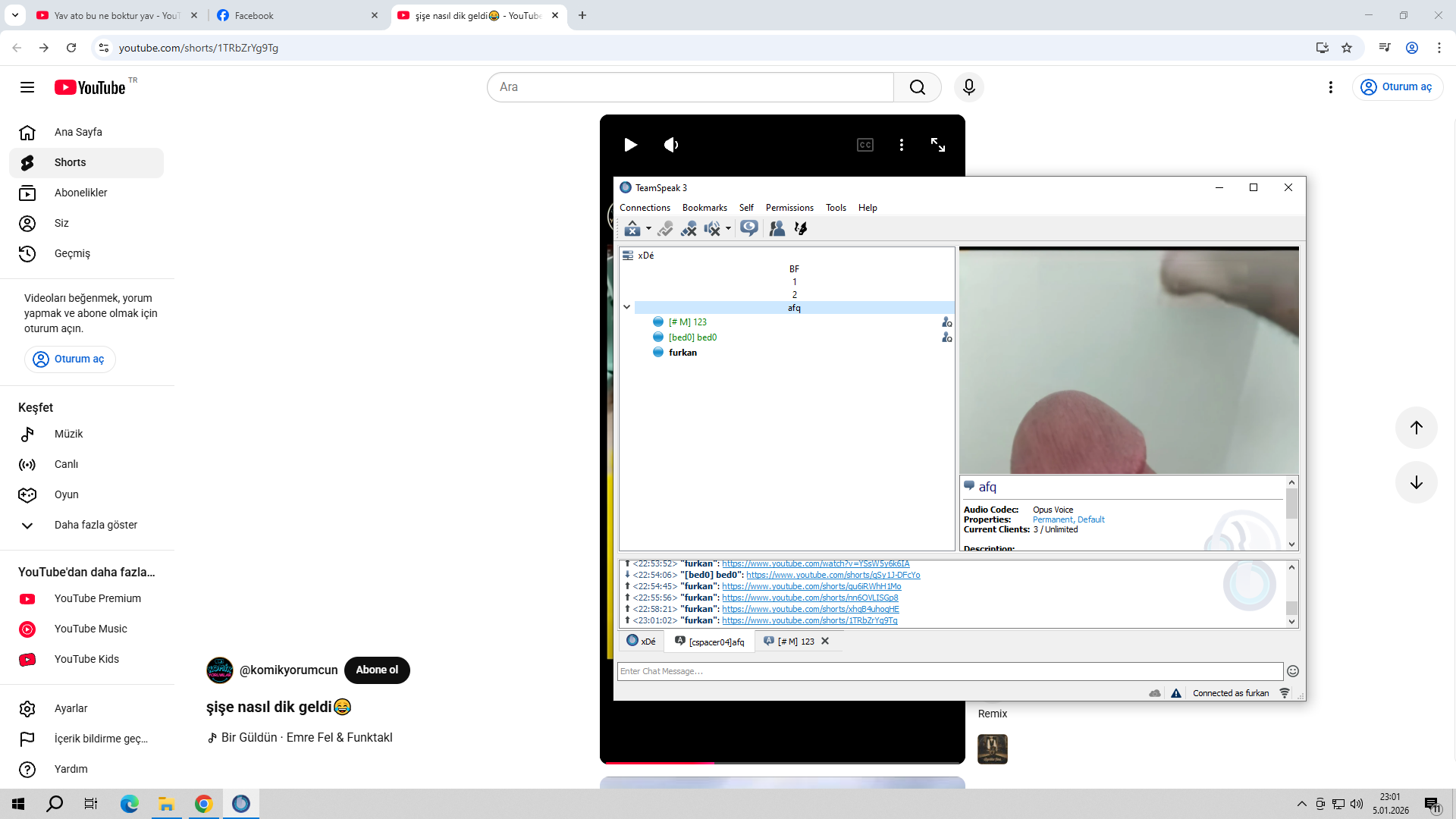Open the shorts/1TRbZrYg9Tg link in chat

809,620
